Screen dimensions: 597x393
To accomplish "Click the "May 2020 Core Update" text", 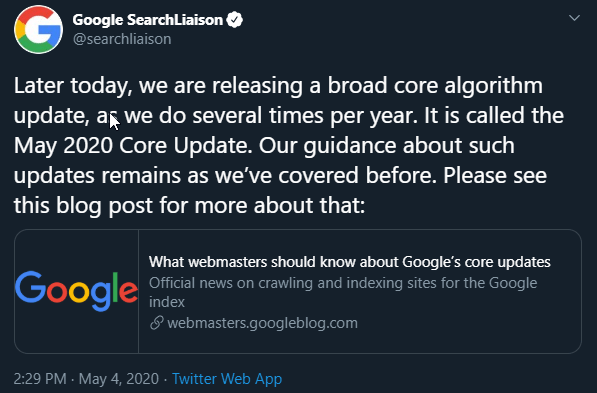I will (x=133, y=145).
